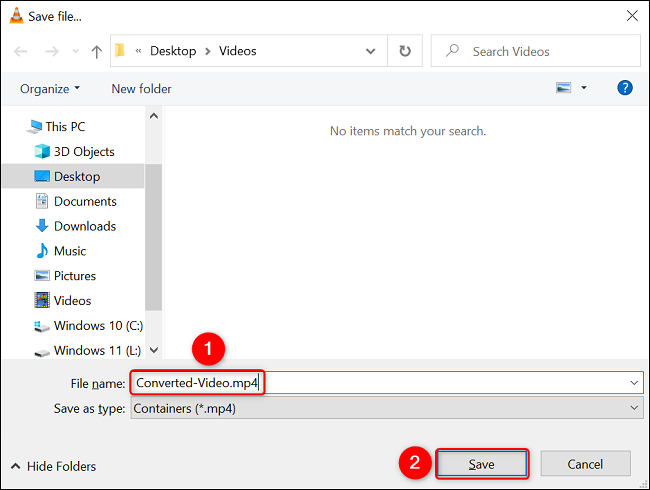Click the Save button
Image resolution: width=650 pixels, height=490 pixels.
click(482, 464)
